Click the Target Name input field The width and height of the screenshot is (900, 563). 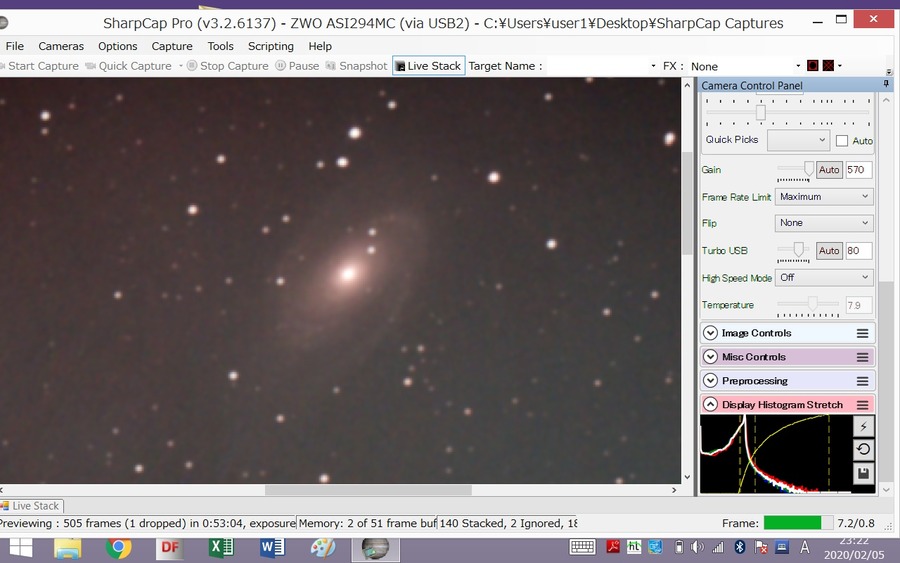click(596, 66)
